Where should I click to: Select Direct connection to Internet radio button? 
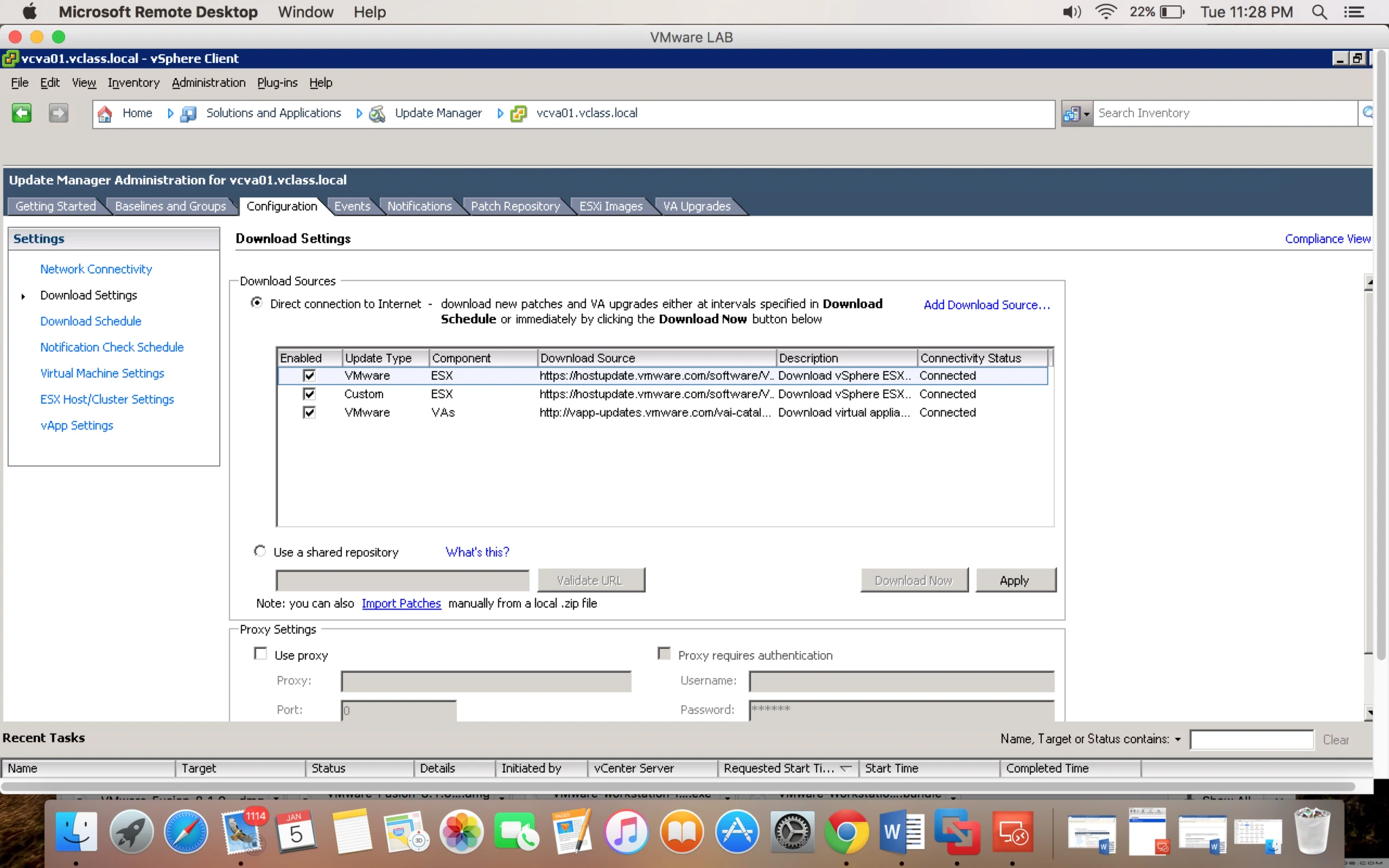(256, 302)
